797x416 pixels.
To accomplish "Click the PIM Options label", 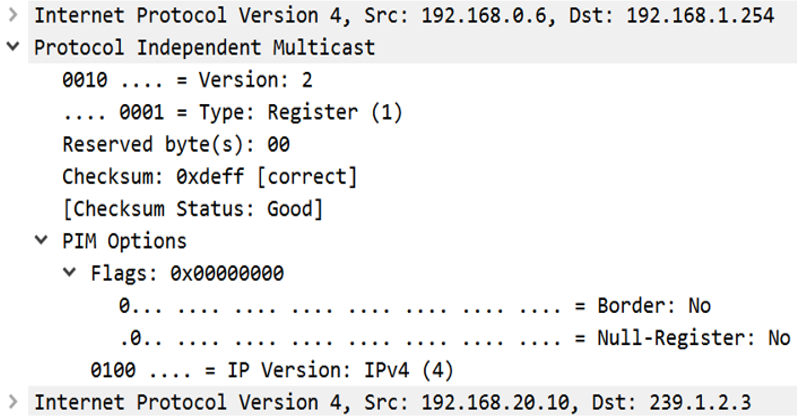I will pos(124,241).
